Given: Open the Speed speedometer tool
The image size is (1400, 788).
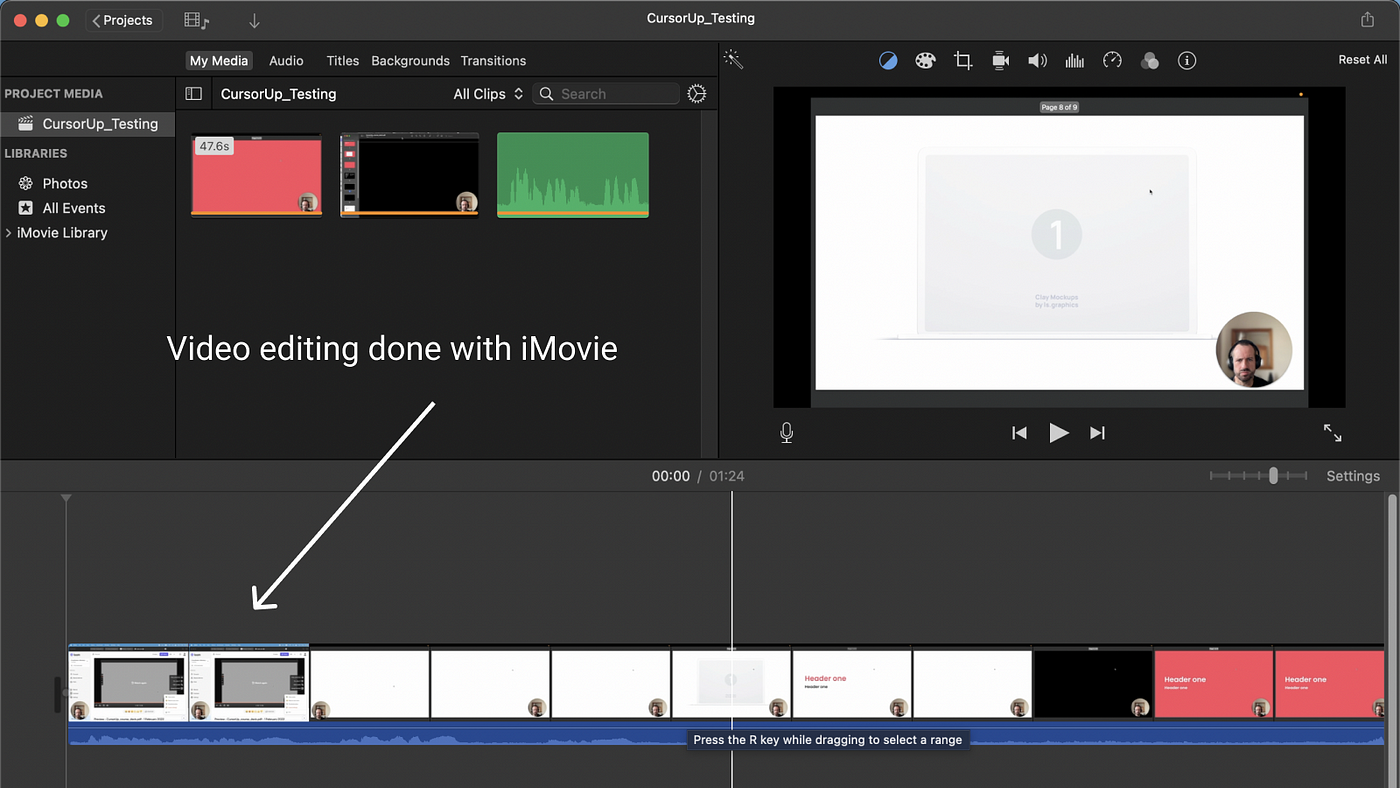Looking at the screenshot, I should [1112, 61].
